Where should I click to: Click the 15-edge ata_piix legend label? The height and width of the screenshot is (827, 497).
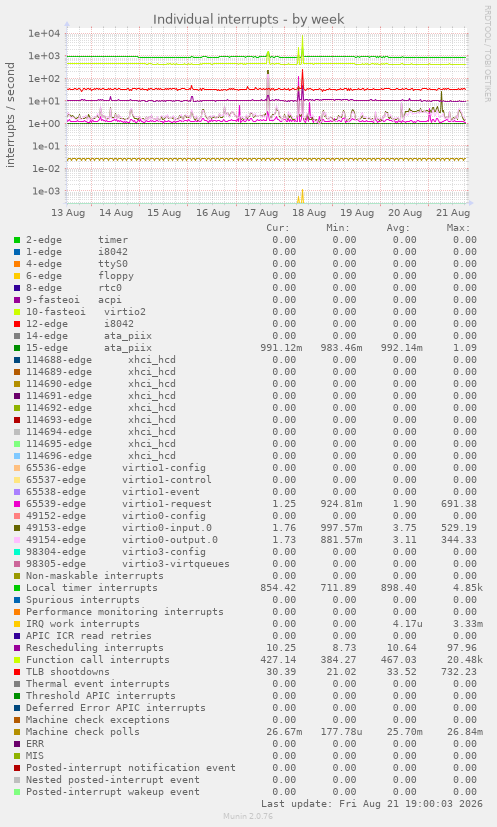click(89, 348)
